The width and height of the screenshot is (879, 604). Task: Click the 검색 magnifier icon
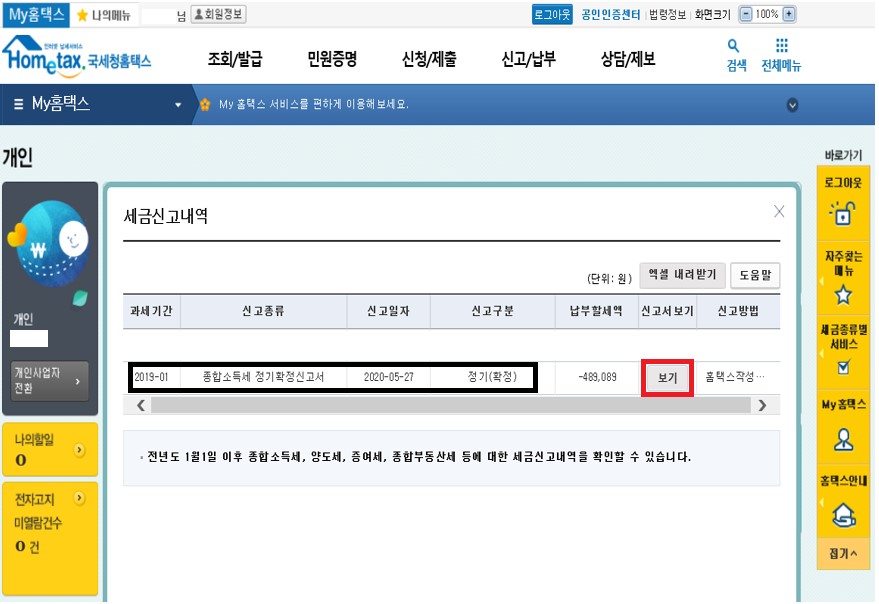pos(734,46)
